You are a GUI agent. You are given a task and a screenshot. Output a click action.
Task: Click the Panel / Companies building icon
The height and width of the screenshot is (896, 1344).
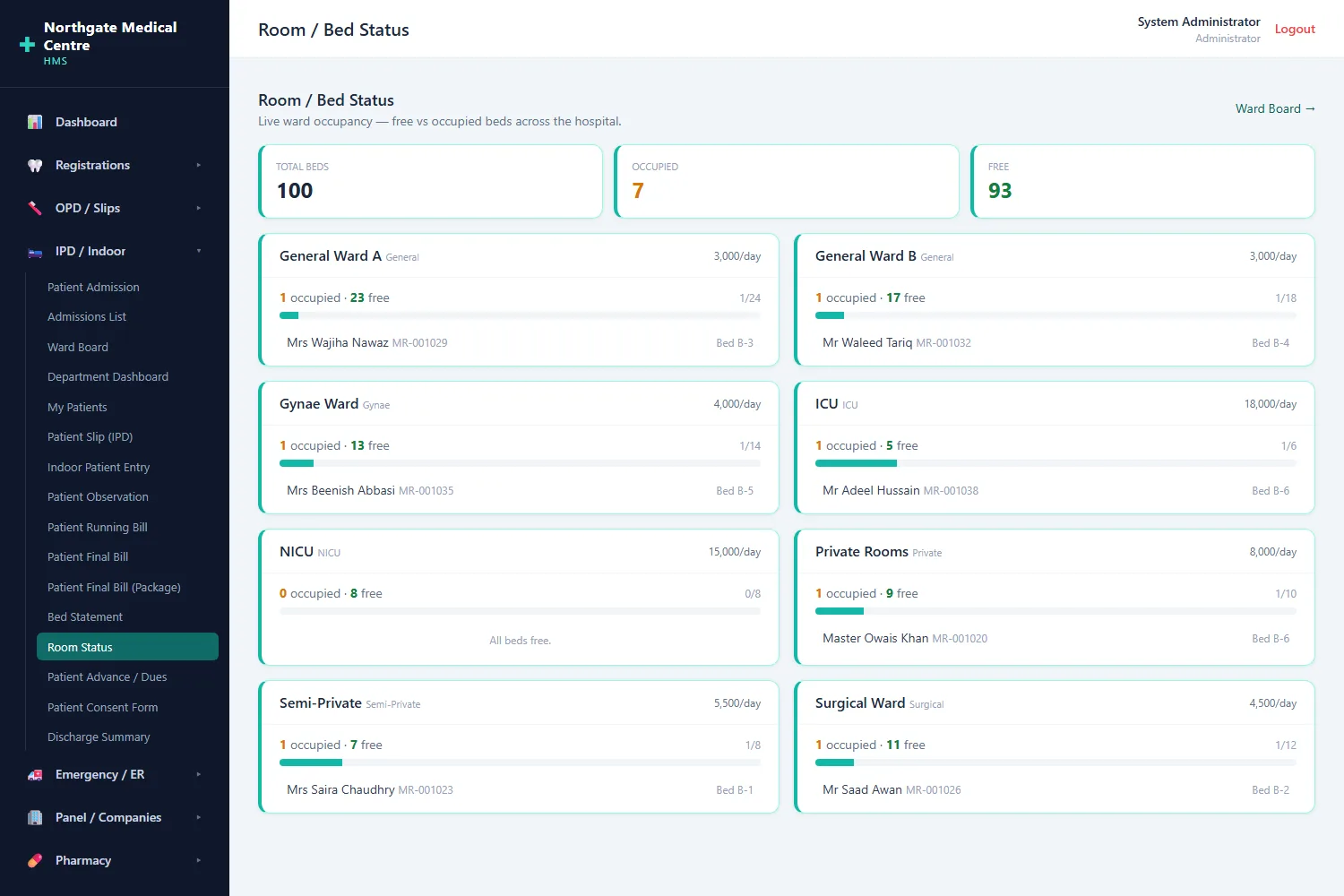point(35,817)
